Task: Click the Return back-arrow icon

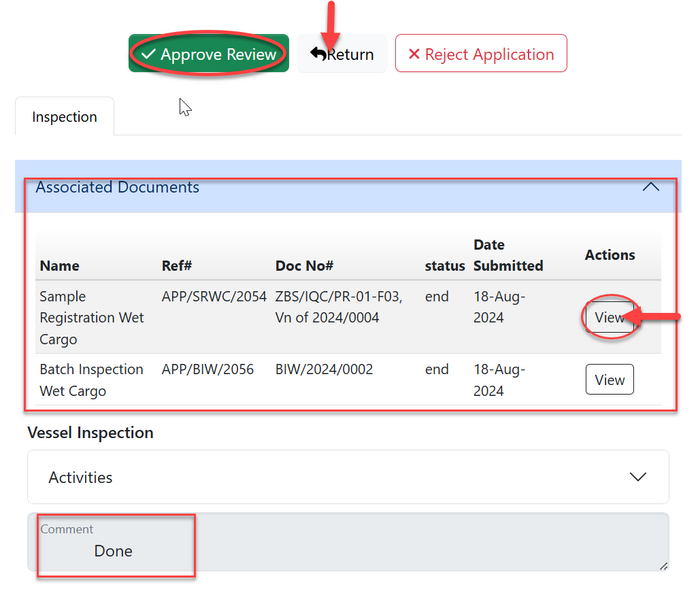Action: point(318,54)
